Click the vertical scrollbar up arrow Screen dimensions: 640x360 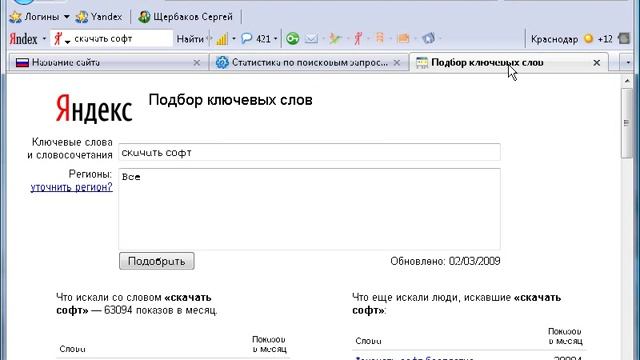(x=627, y=81)
